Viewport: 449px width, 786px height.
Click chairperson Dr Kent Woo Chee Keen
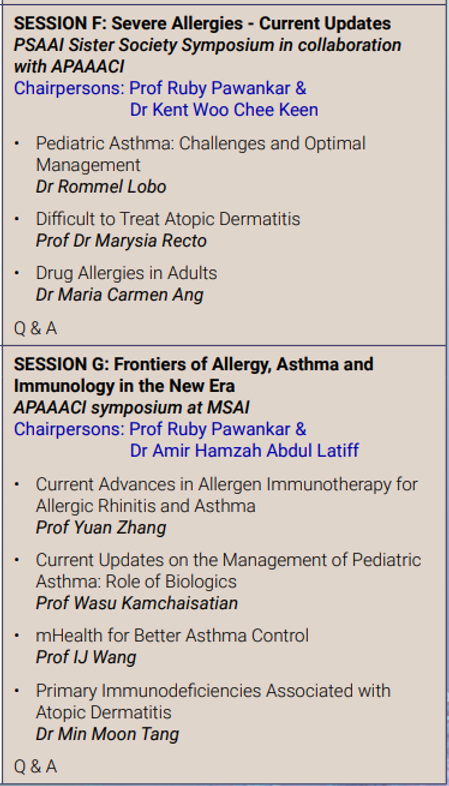224,110
